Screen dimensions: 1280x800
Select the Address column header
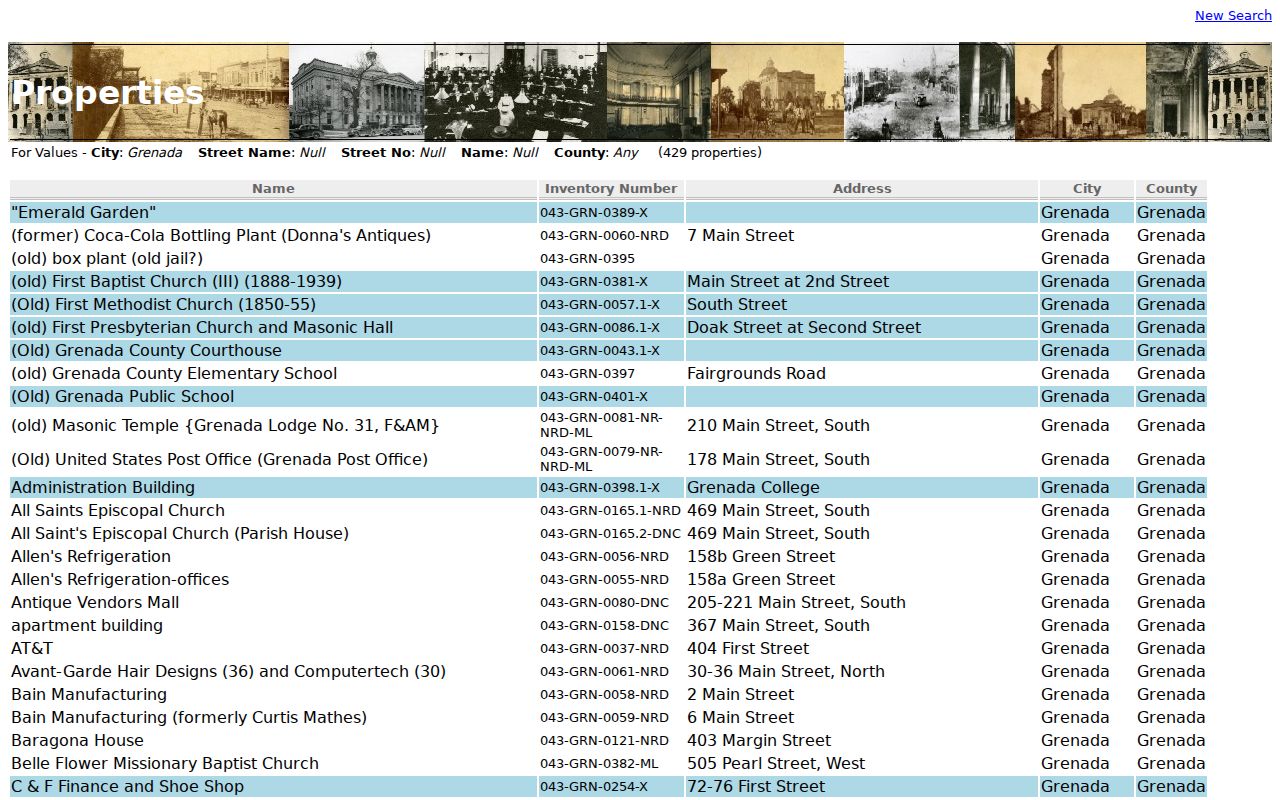click(862, 188)
